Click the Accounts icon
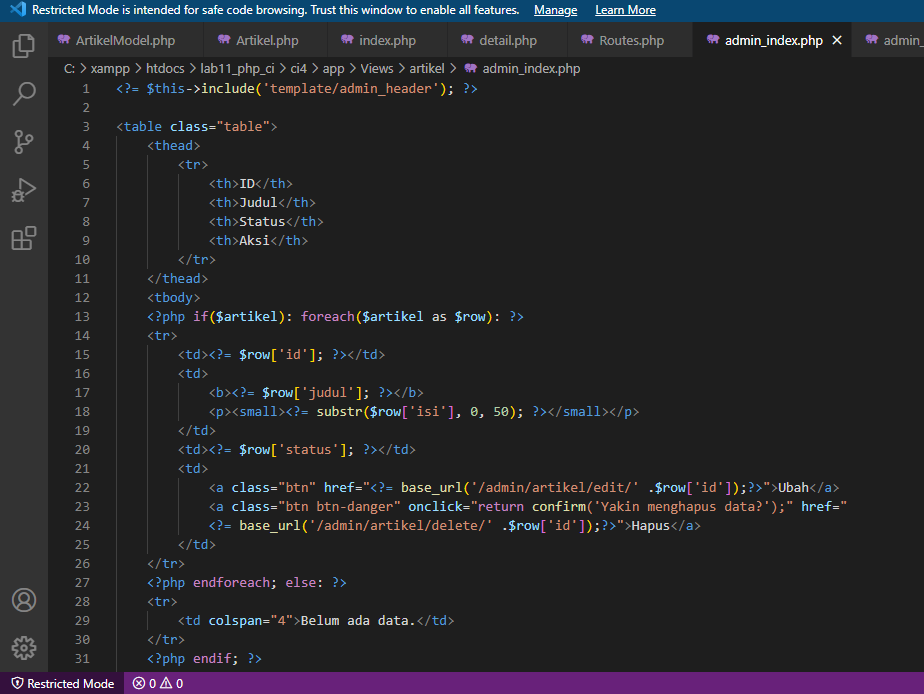Image resolution: width=924 pixels, height=694 pixels. click(x=23, y=600)
